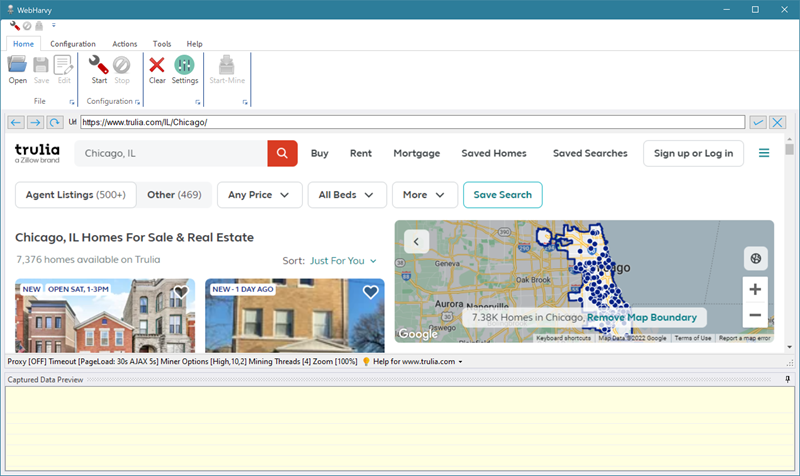Viewport: 800px width, 476px height.
Task: Click Sign up or Log in
Action: point(693,153)
